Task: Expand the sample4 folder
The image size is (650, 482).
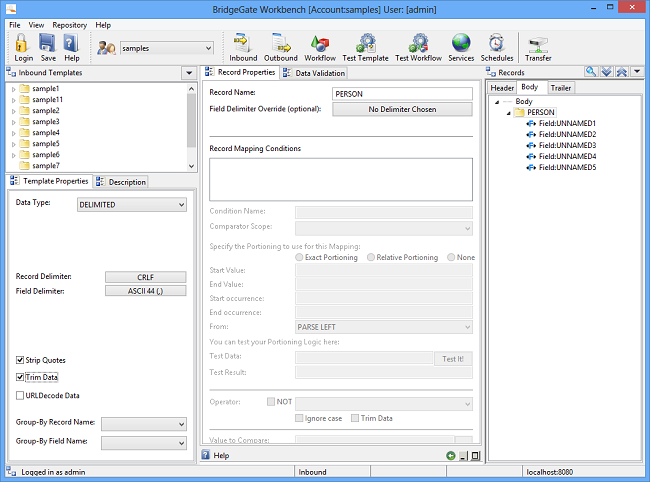Action: pos(14,133)
